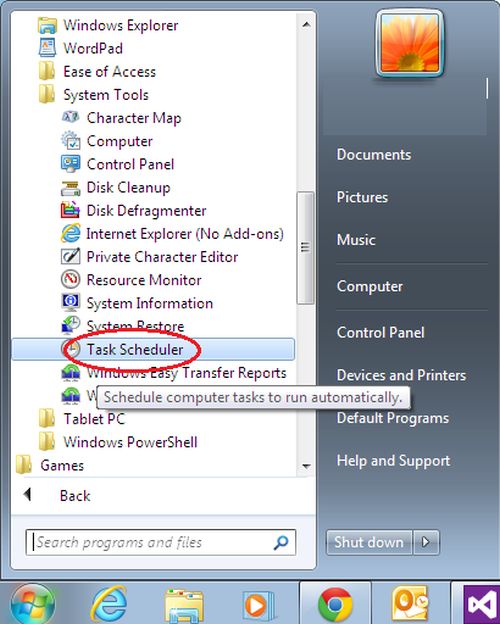
Task: Open Music from the right pane
Action: coord(356,240)
